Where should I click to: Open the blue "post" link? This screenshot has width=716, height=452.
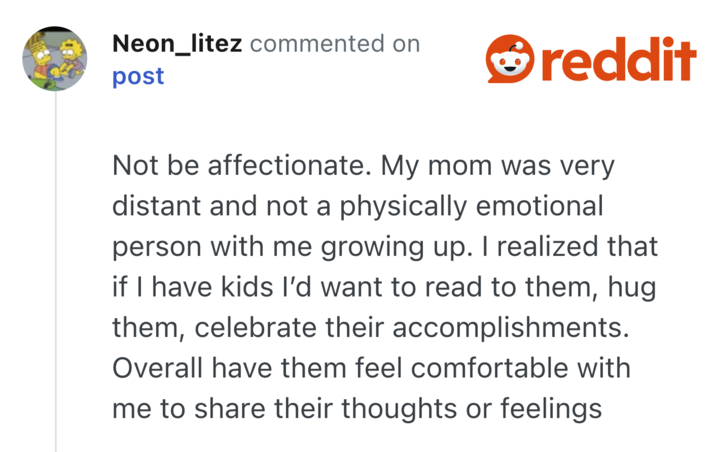tap(138, 77)
